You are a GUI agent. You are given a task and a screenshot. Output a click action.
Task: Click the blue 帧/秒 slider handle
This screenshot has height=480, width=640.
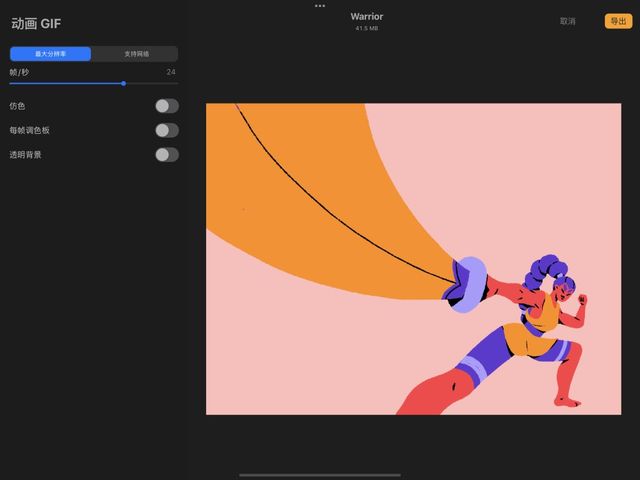click(123, 83)
